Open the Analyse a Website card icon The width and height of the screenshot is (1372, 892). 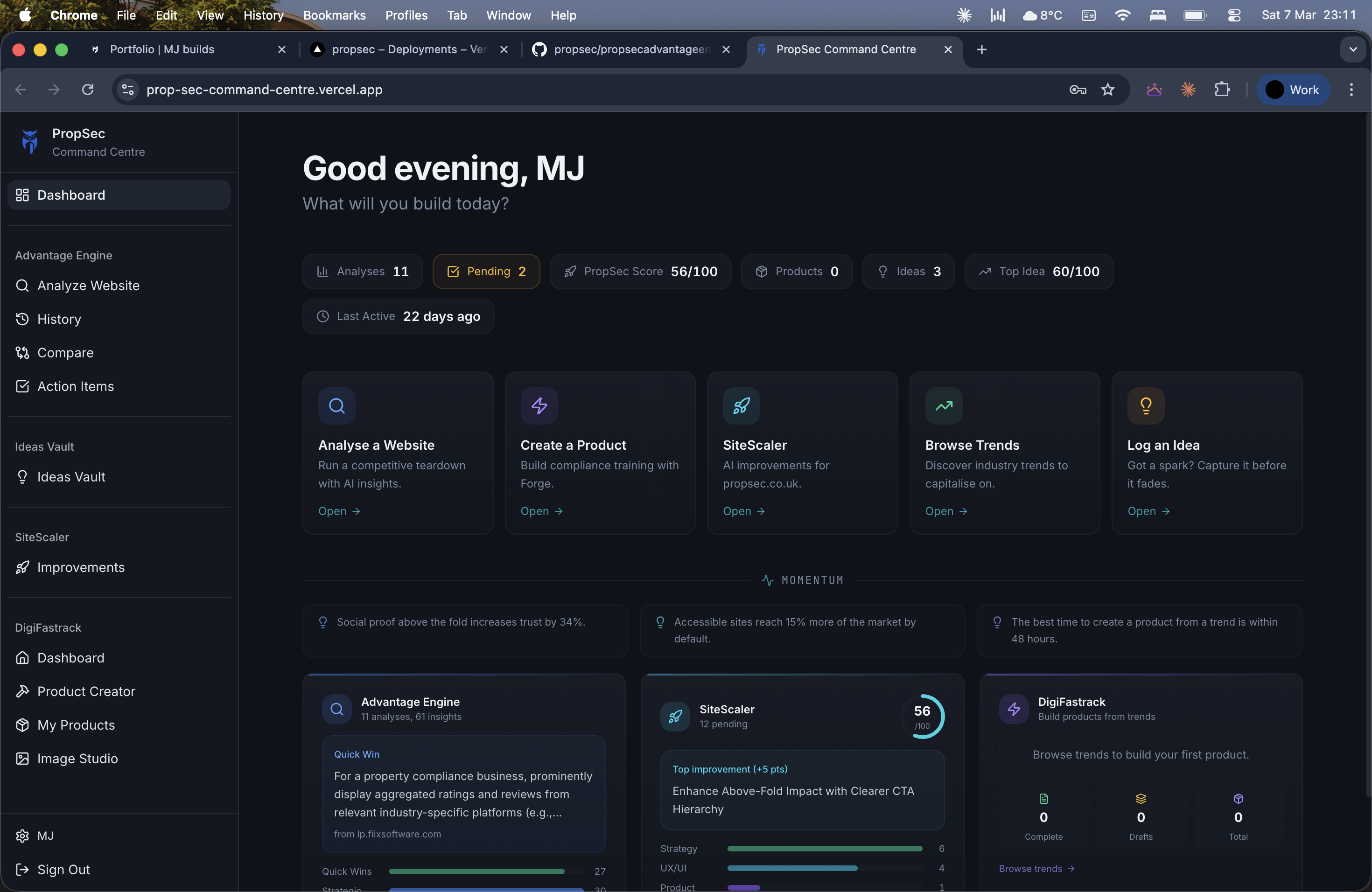pyautogui.click(x=336, y=406)
